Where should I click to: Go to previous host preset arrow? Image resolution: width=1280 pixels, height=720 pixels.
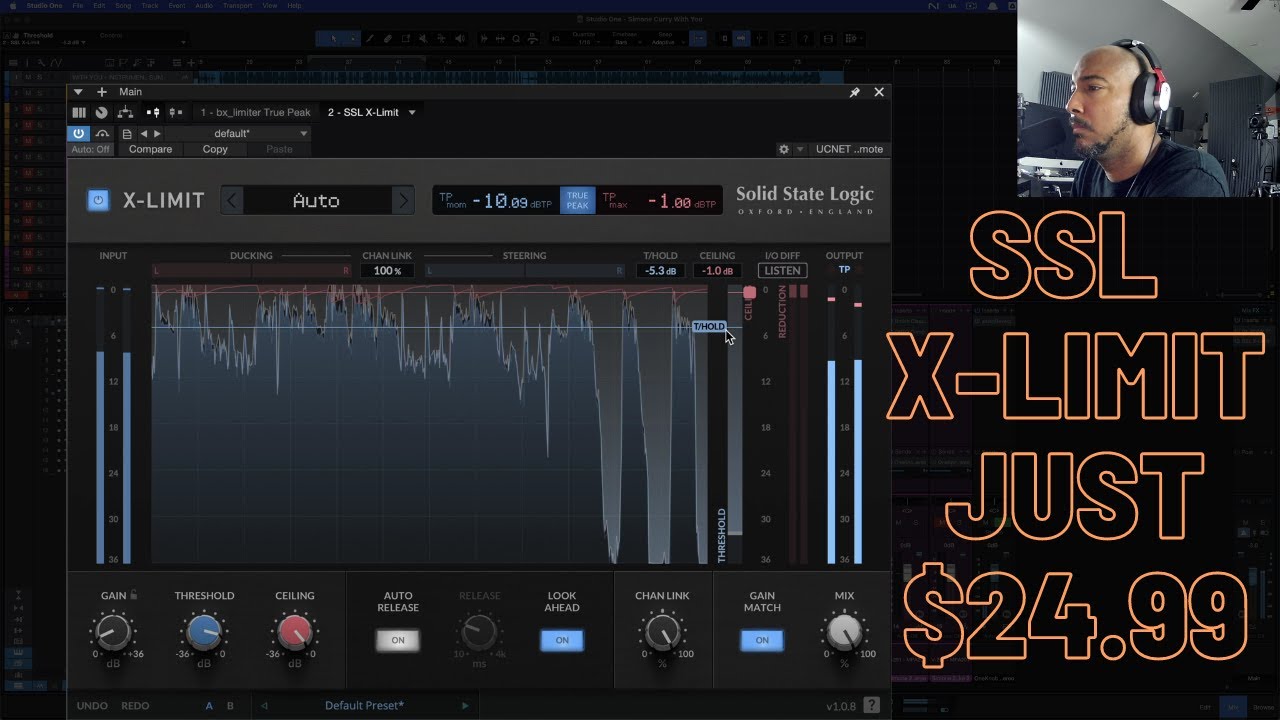[143, 133]
